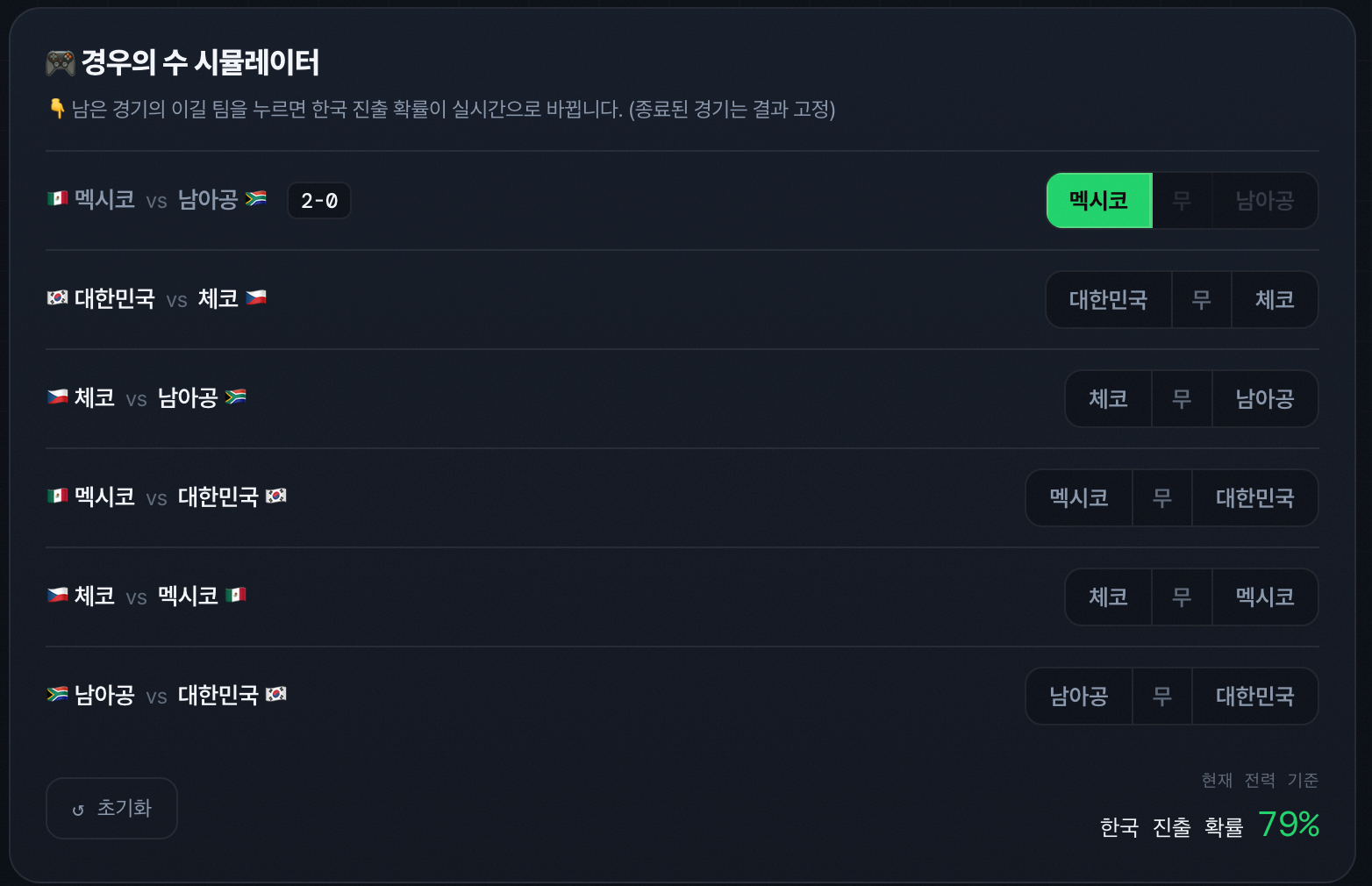The image size is (1372, 886).
Task: Choose draw for 체코 vs 남아공 match
Action: [x=1182, y=399]
